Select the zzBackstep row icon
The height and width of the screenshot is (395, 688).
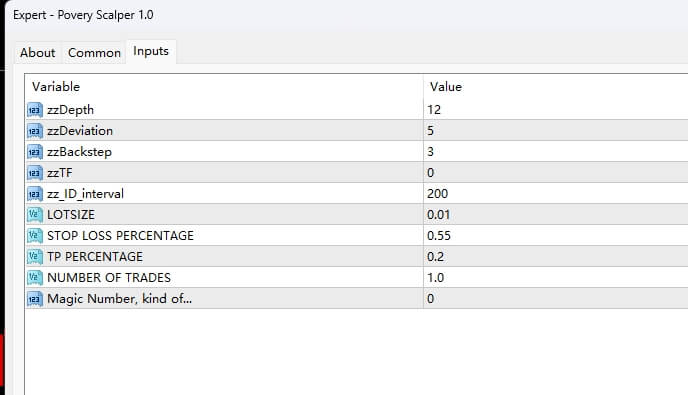click(x=35, y=152)
